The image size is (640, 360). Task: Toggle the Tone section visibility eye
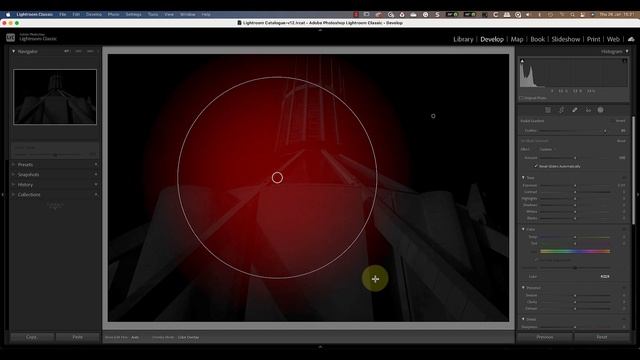pyautogui.click(x=624, y=178)
